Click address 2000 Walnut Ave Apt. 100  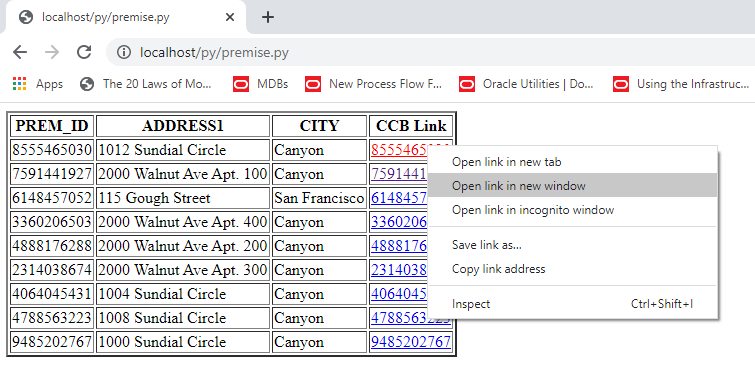183,174
